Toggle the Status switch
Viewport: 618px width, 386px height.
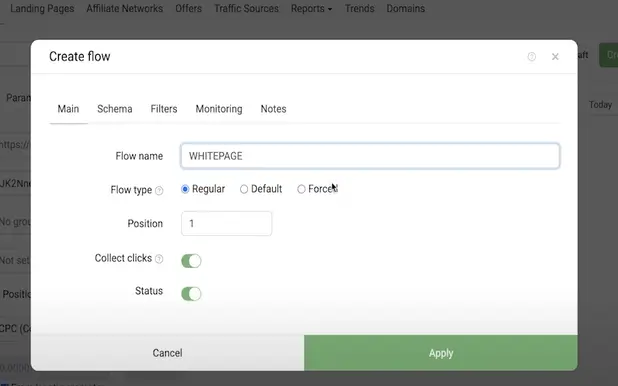click(x=191, y=294)
